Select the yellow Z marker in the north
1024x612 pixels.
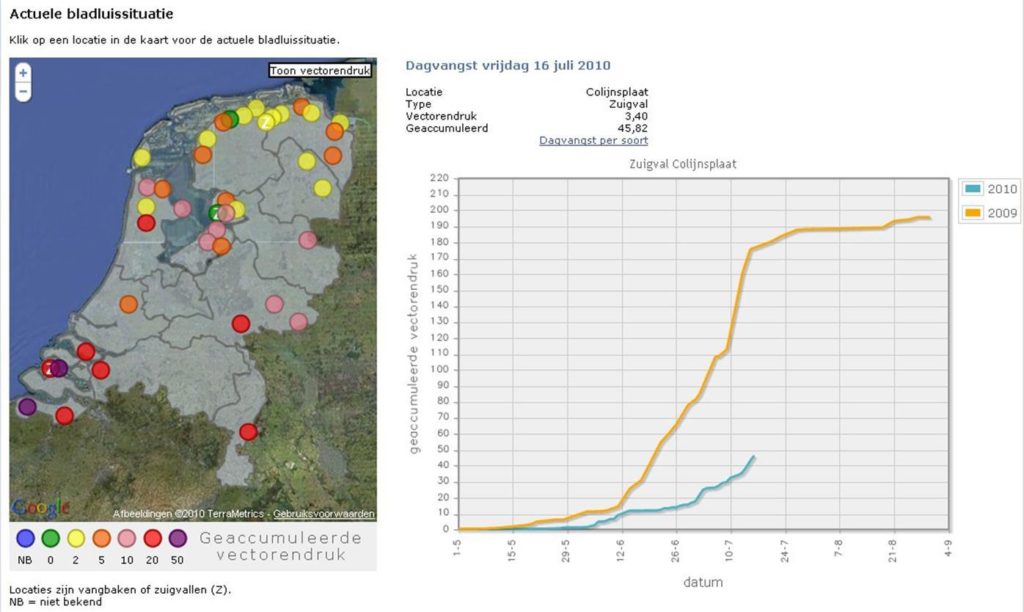pos(266,122)
